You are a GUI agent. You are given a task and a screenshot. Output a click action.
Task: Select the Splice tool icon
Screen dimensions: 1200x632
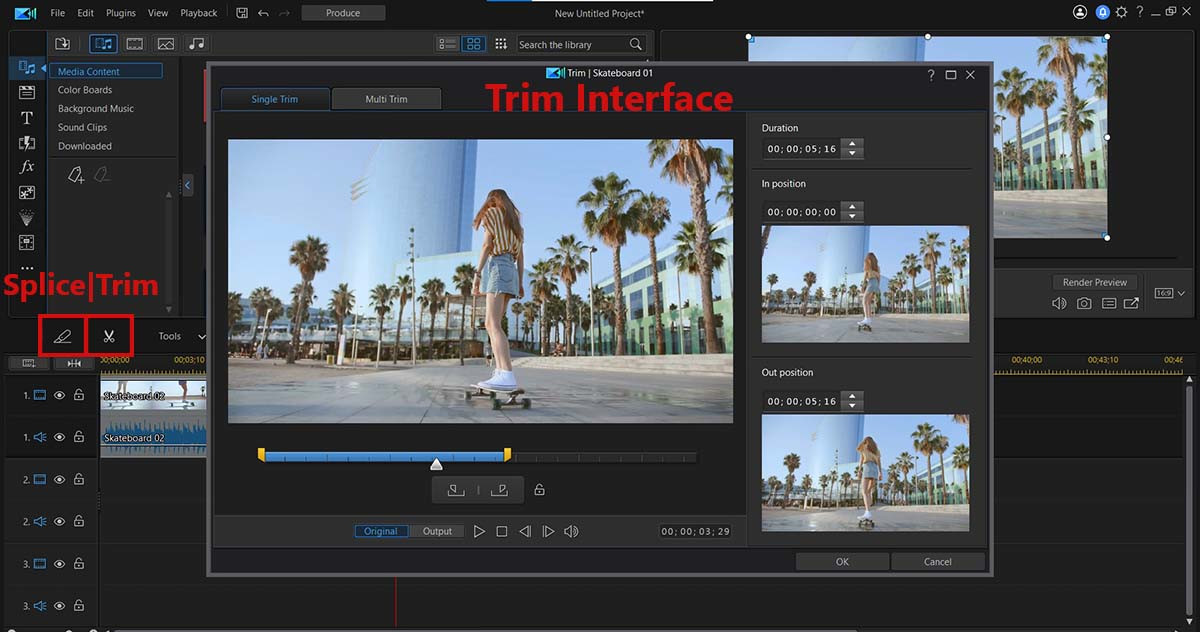[62, 336]
